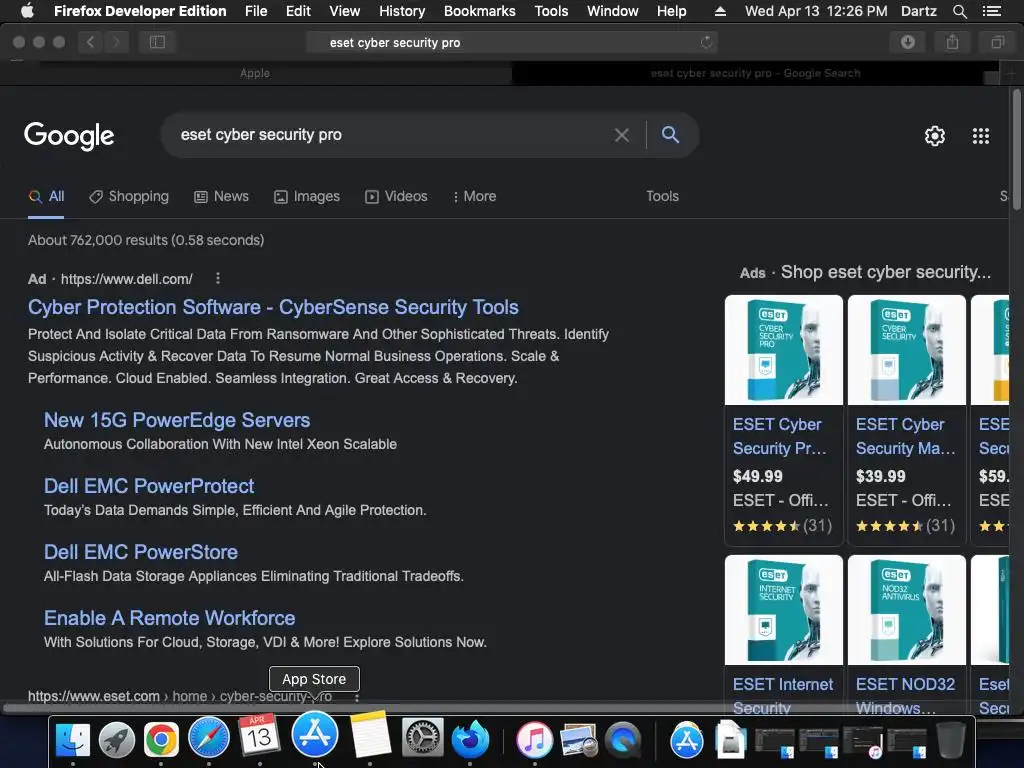Image resolution: width=1024 pixels, height=768 pixels.
Task: Expand the search Tools options
Action: [662, 197]
